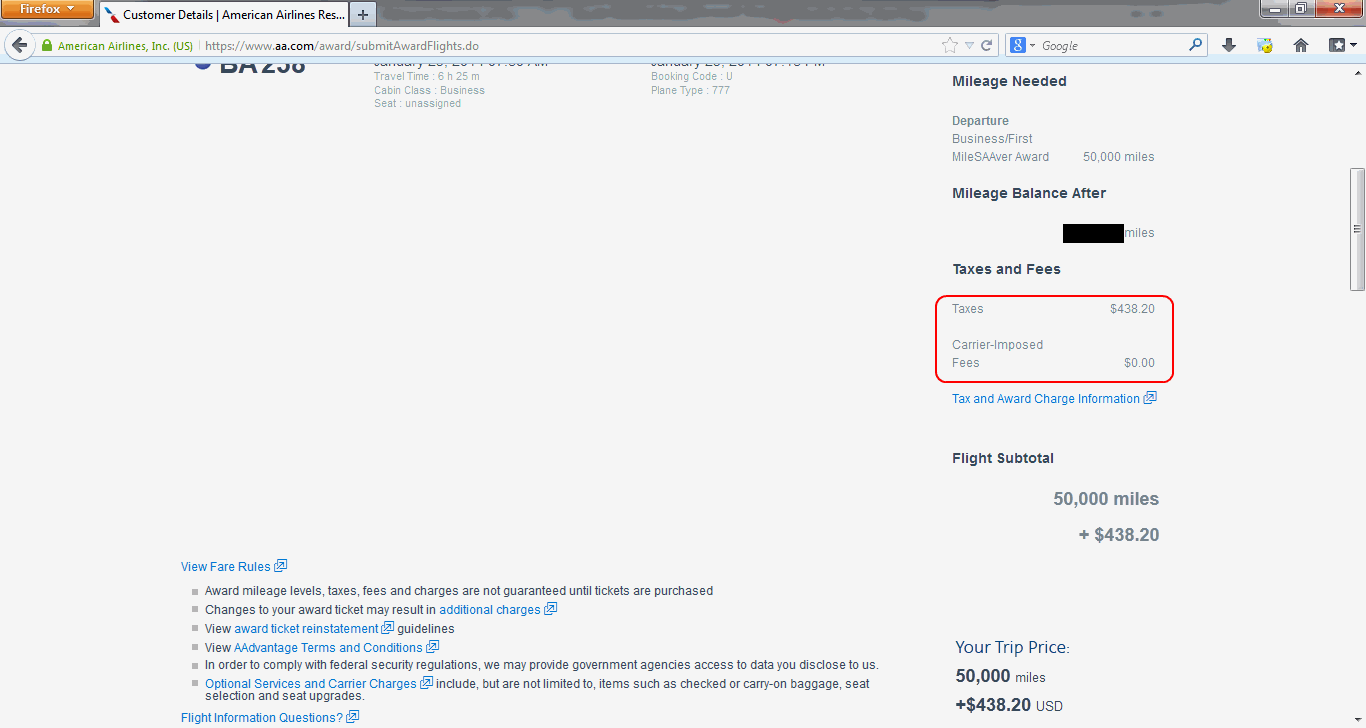Click the Flight Subtotal heading
Viewport: 1366px width, 728px height.
click(1003, 458)
